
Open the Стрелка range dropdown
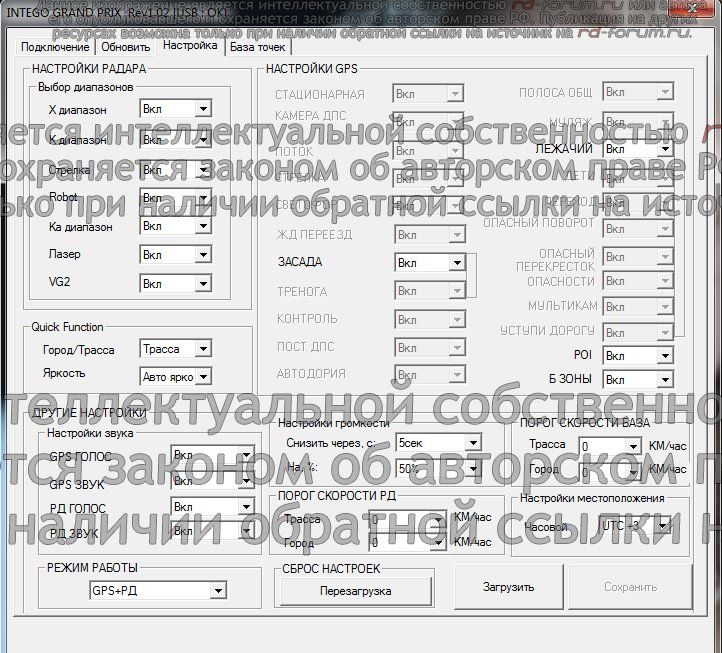(x=175, y=170)
